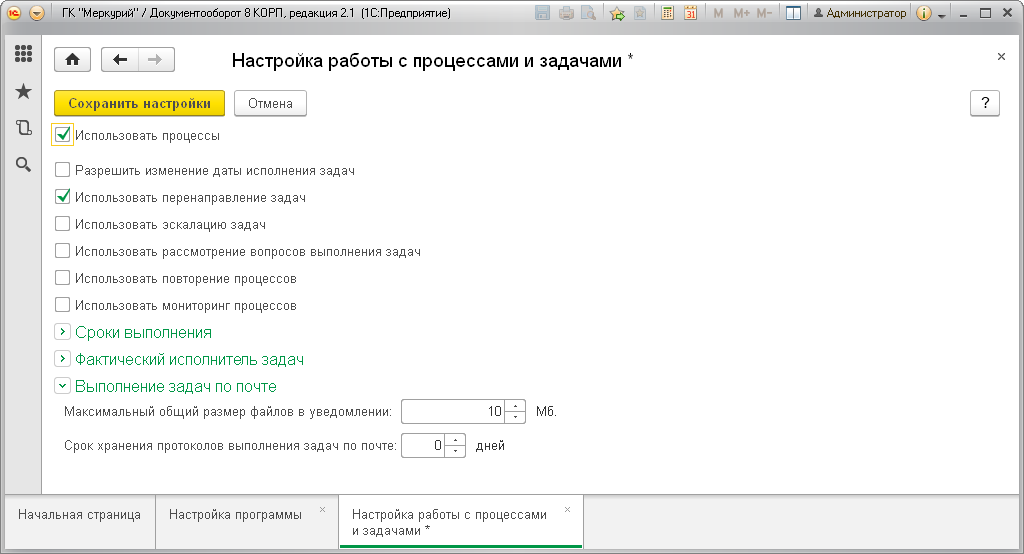Uncheck Использовать процессы checkbox

pyautogui.click(x=62, y=135)
